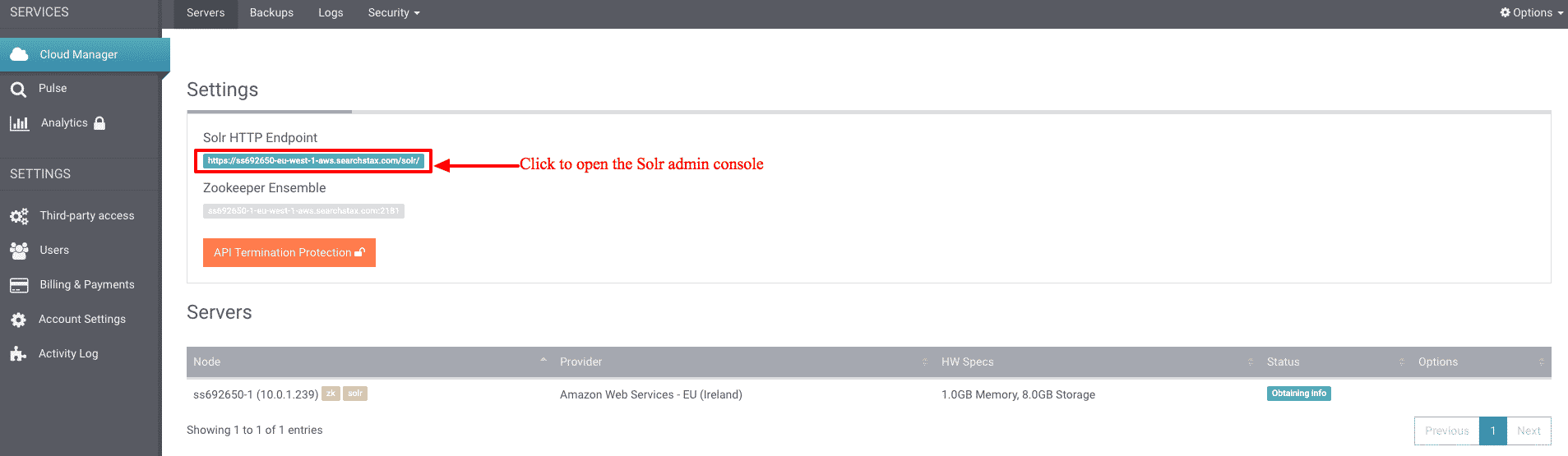Viewport: 1568px width, 456px height.
Task: Switch to the Logs tab
Action: 331,13
